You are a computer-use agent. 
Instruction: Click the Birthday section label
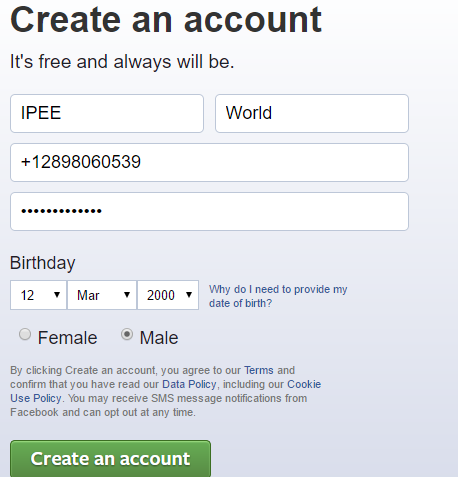[x=43, y=263]
